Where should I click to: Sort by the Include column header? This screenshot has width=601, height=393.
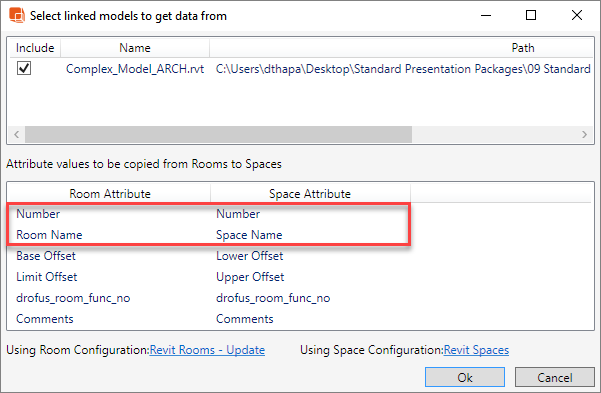[x=35, y=48]
